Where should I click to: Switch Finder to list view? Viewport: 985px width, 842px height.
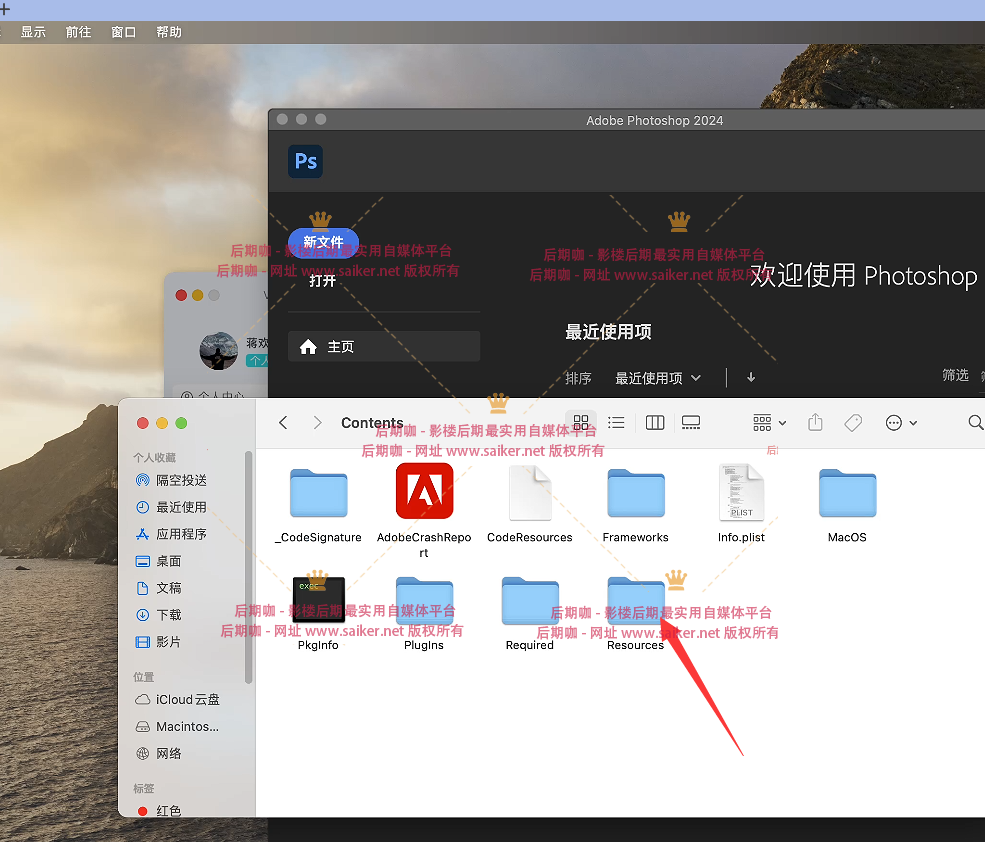[616, 422]
